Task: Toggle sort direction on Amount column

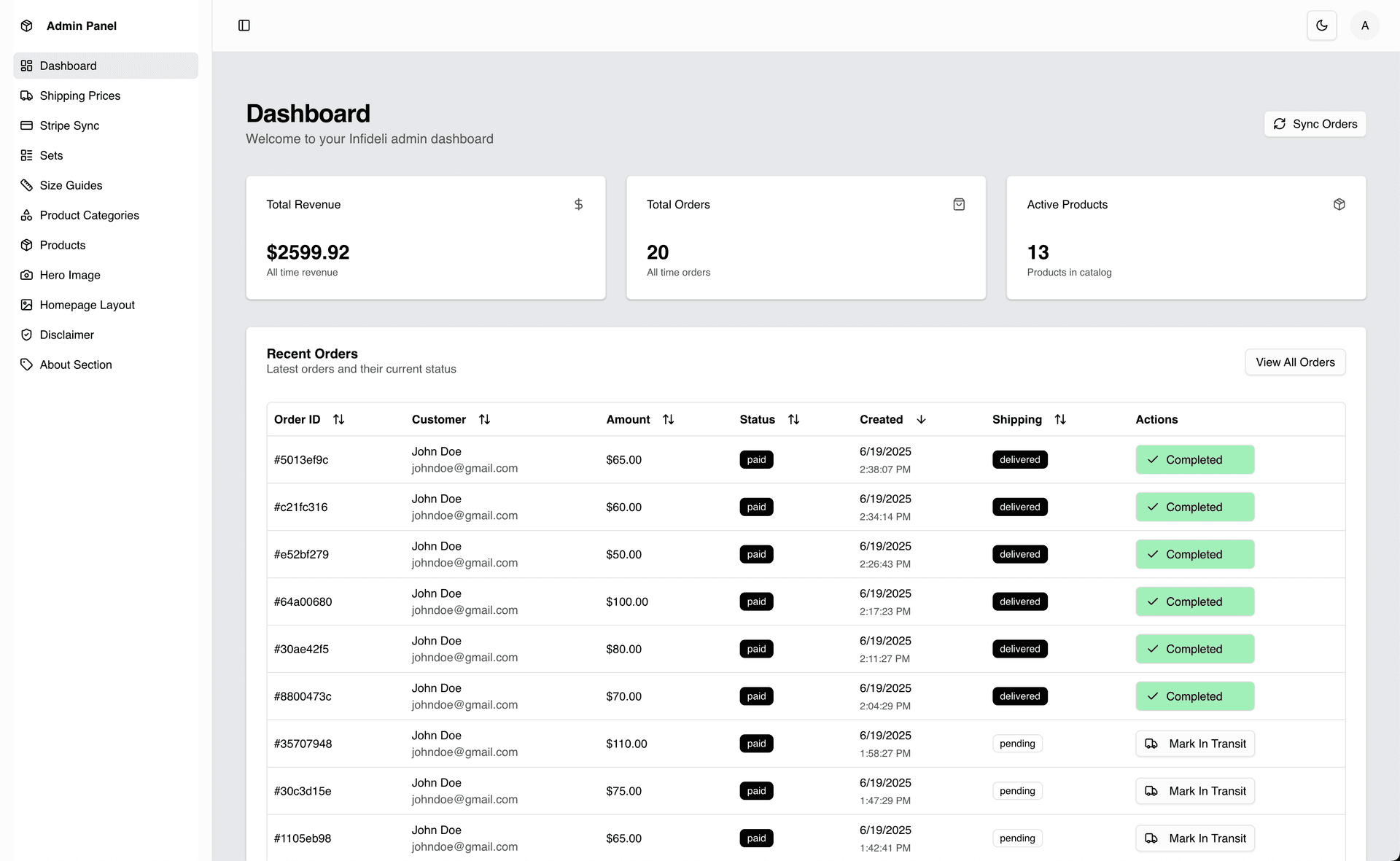Action: pos(669,419)
